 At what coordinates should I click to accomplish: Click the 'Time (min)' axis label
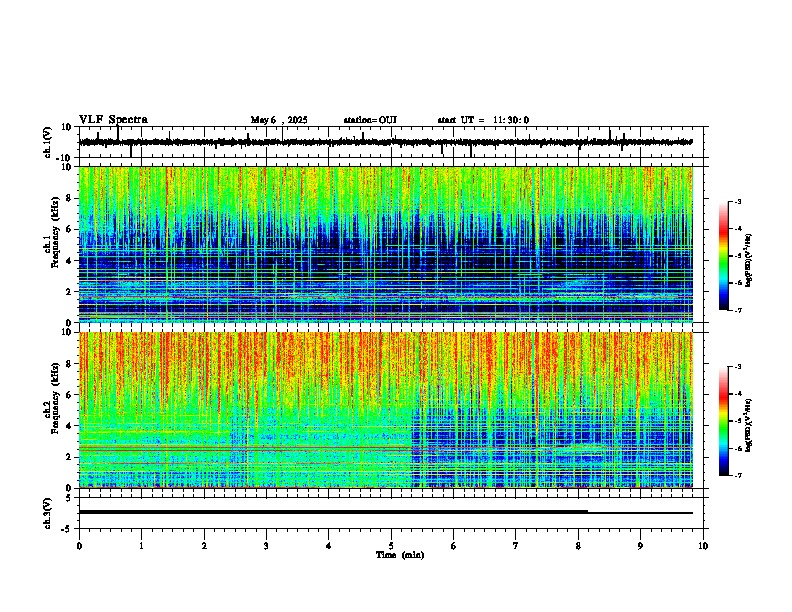pyautogui.click(x=400, y=555)
